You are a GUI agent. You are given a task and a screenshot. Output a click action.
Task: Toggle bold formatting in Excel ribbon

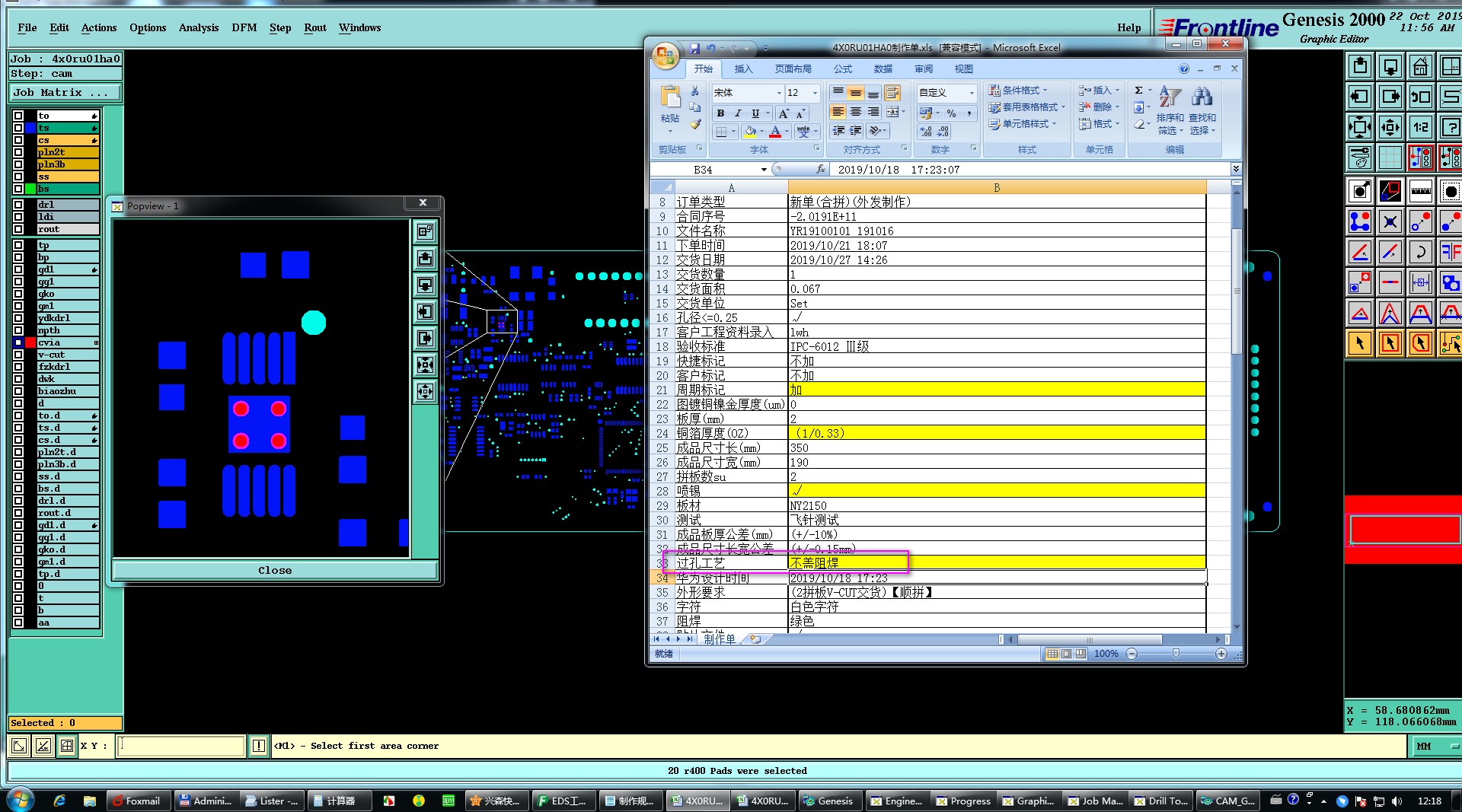point(720,113)
